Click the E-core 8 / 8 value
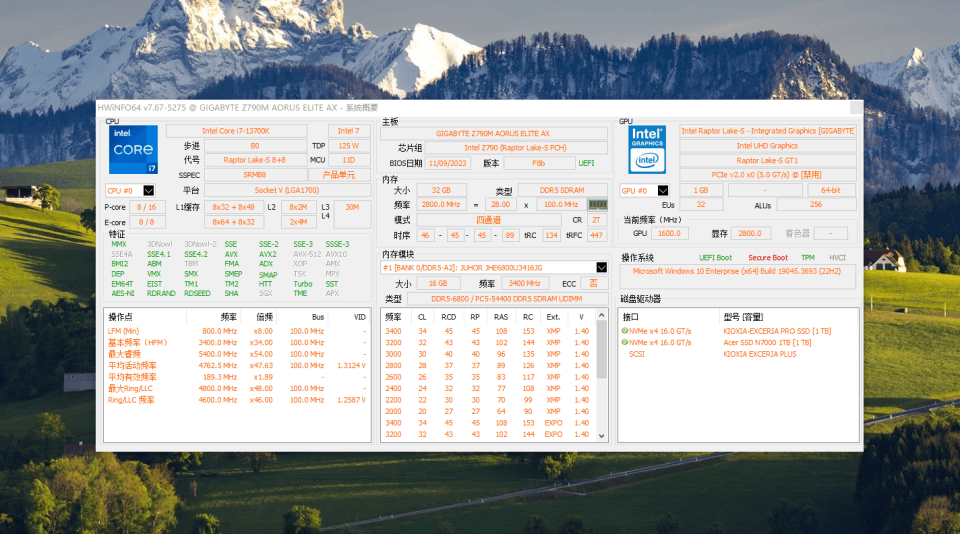Image resolution: width=960 pixels, height=534 pixels. [x=146, y=222]
